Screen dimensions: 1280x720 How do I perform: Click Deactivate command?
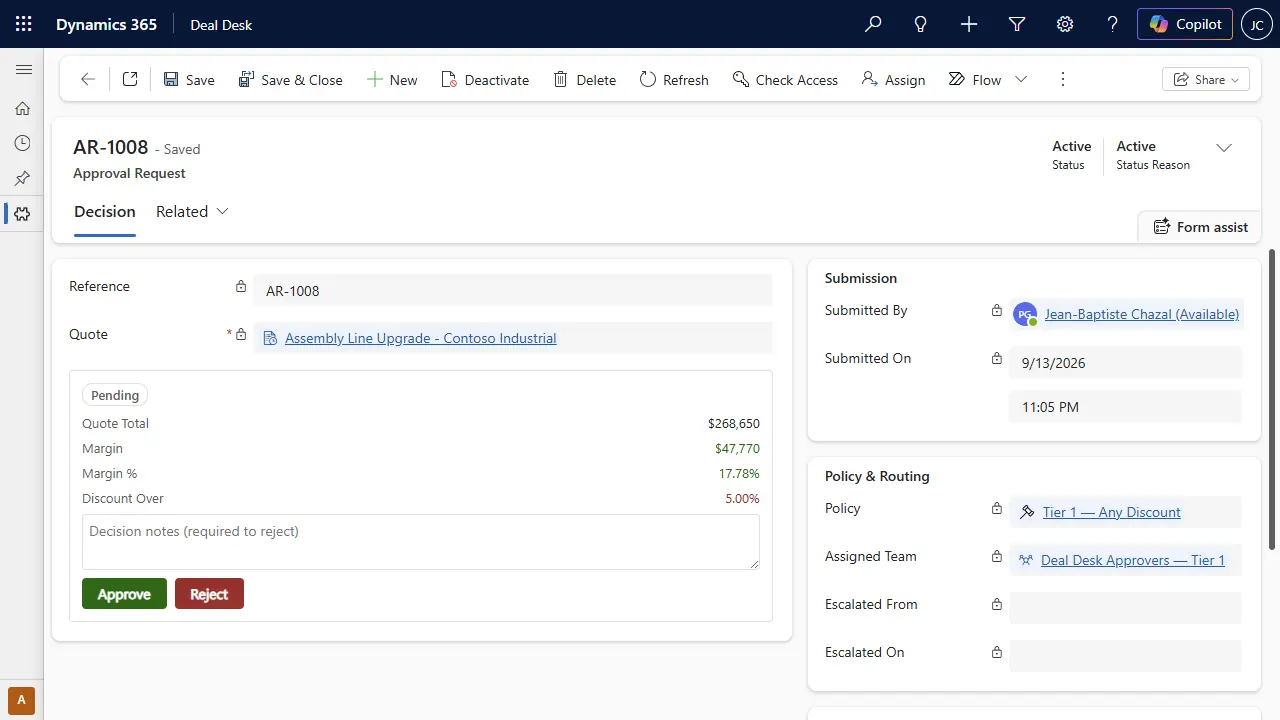[x=485, y=79]
